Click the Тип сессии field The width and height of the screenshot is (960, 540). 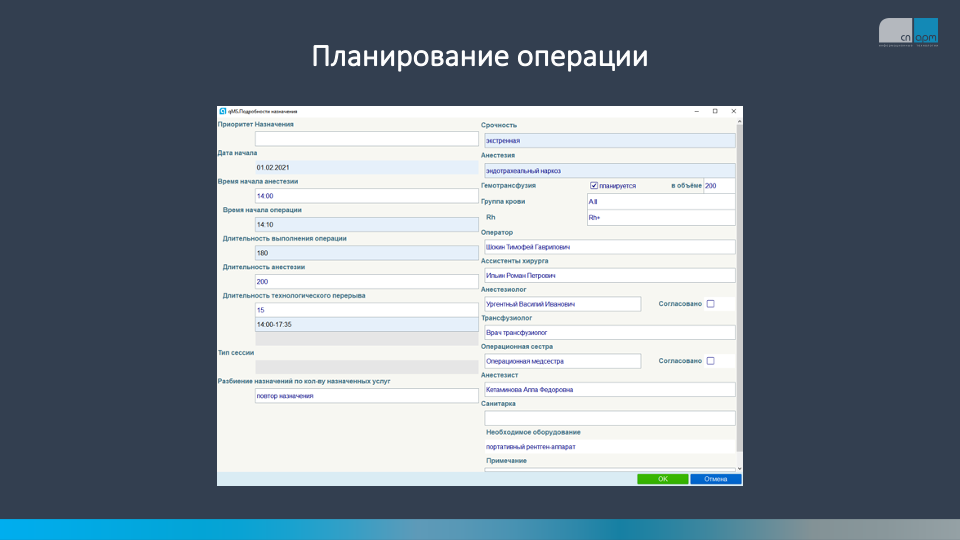[x=366, y=367]
